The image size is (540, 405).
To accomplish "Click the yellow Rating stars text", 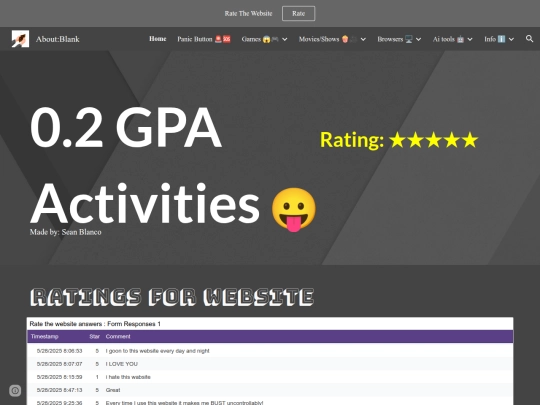I will pos(399,140).
